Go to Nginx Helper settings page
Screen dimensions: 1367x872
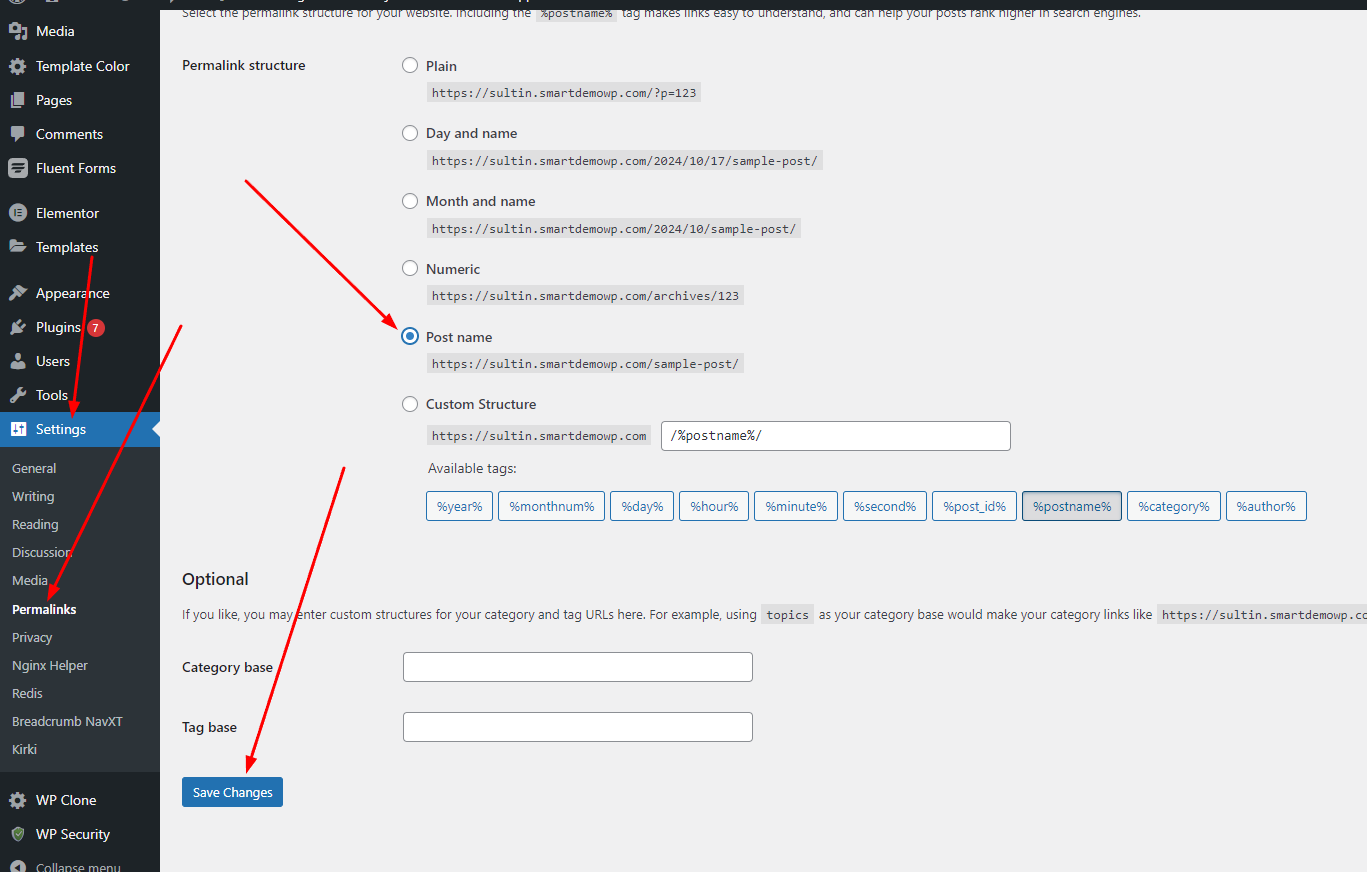[50, 665]
